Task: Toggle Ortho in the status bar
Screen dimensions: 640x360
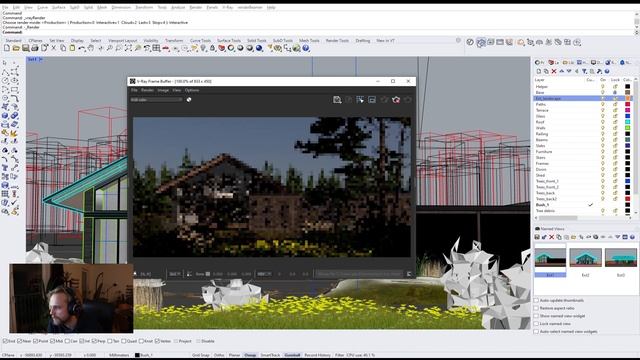Action: pyautogui.click(x=219, y=355)
